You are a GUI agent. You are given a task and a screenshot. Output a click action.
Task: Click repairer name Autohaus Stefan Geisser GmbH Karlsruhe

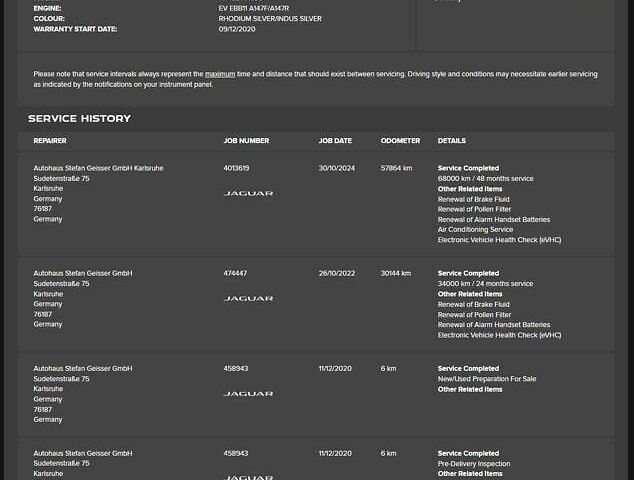pyautogui.click(x=98, y=168)
